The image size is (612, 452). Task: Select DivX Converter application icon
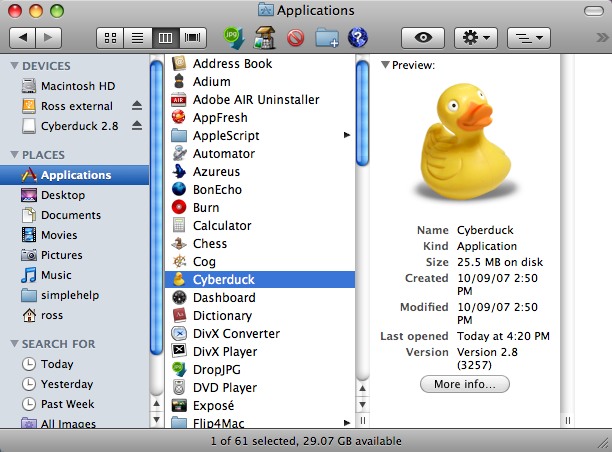[179, 333]
